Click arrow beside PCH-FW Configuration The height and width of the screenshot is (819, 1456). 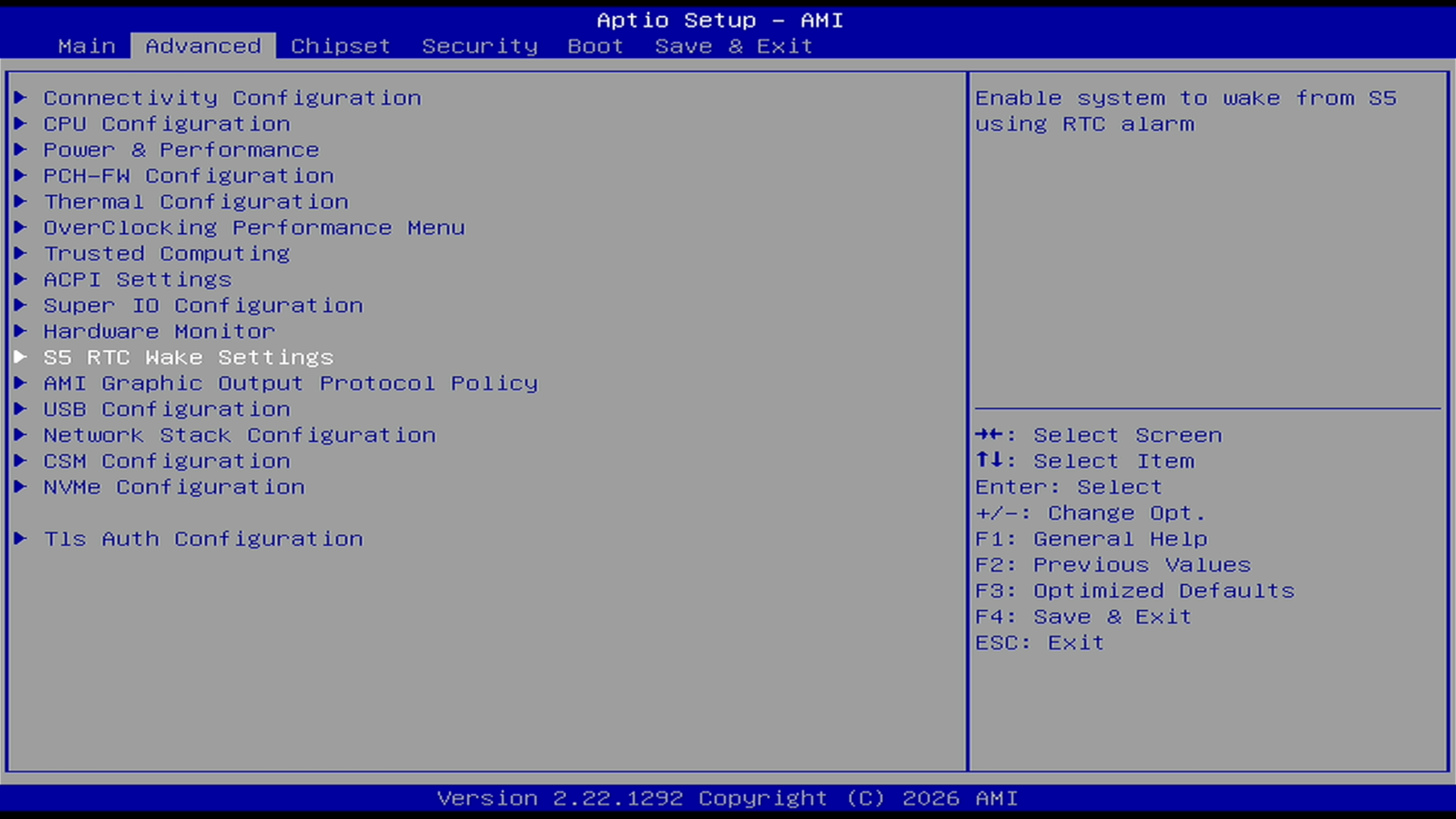(x=21, y=175)
